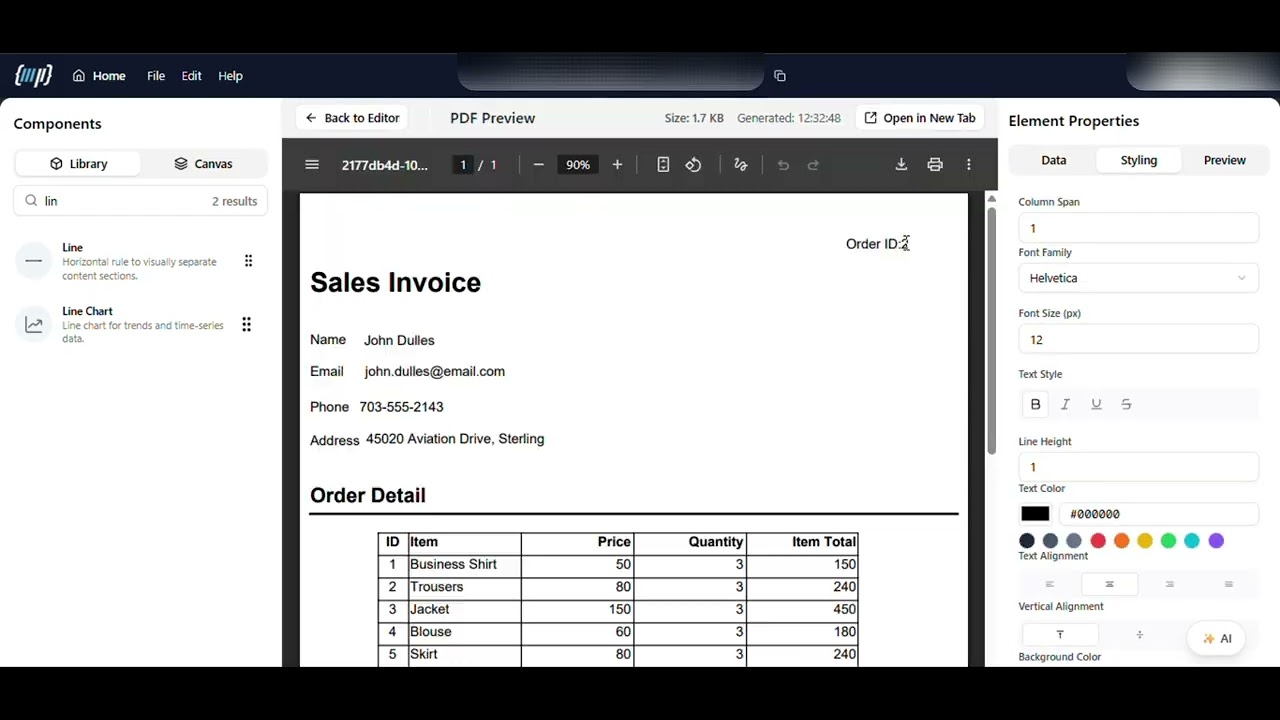This screenshot has width=1280, height=720.
Task: Select the Line component
Action: (x=140, y=261)
